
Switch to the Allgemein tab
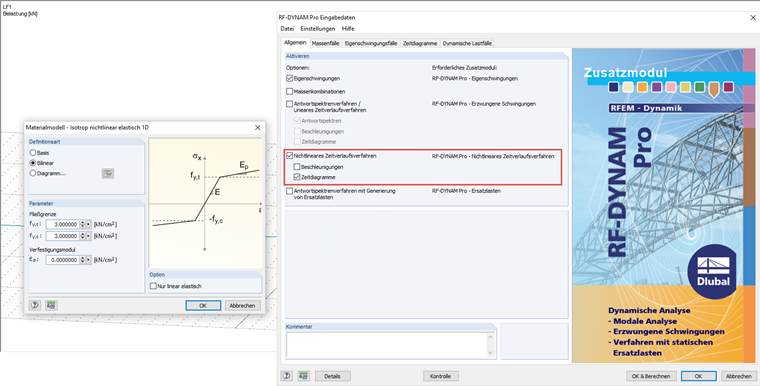[295, 43]
